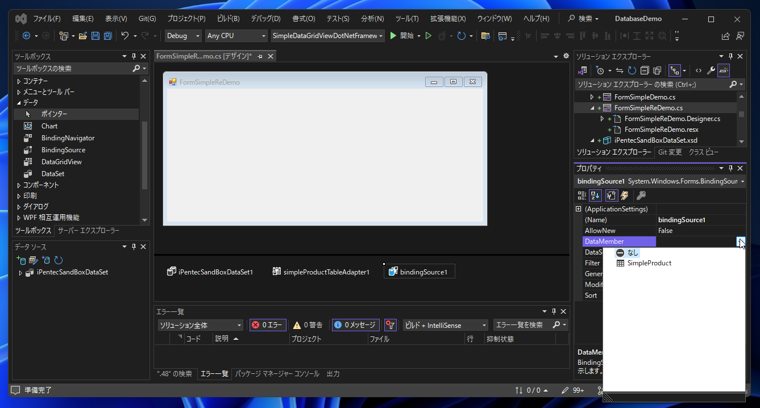Click the blue restart circular arrow icon
This screenshot has height=408, width=760.
pos(461,36)
